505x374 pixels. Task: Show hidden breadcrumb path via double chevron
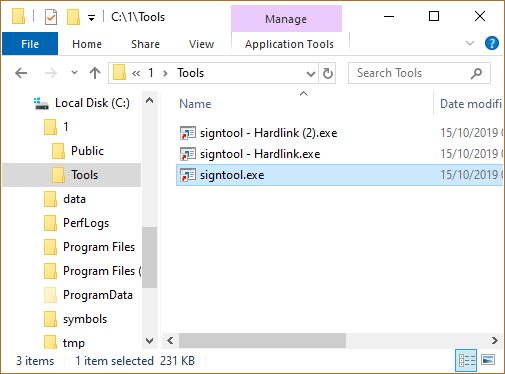click(x=136, y=73)
